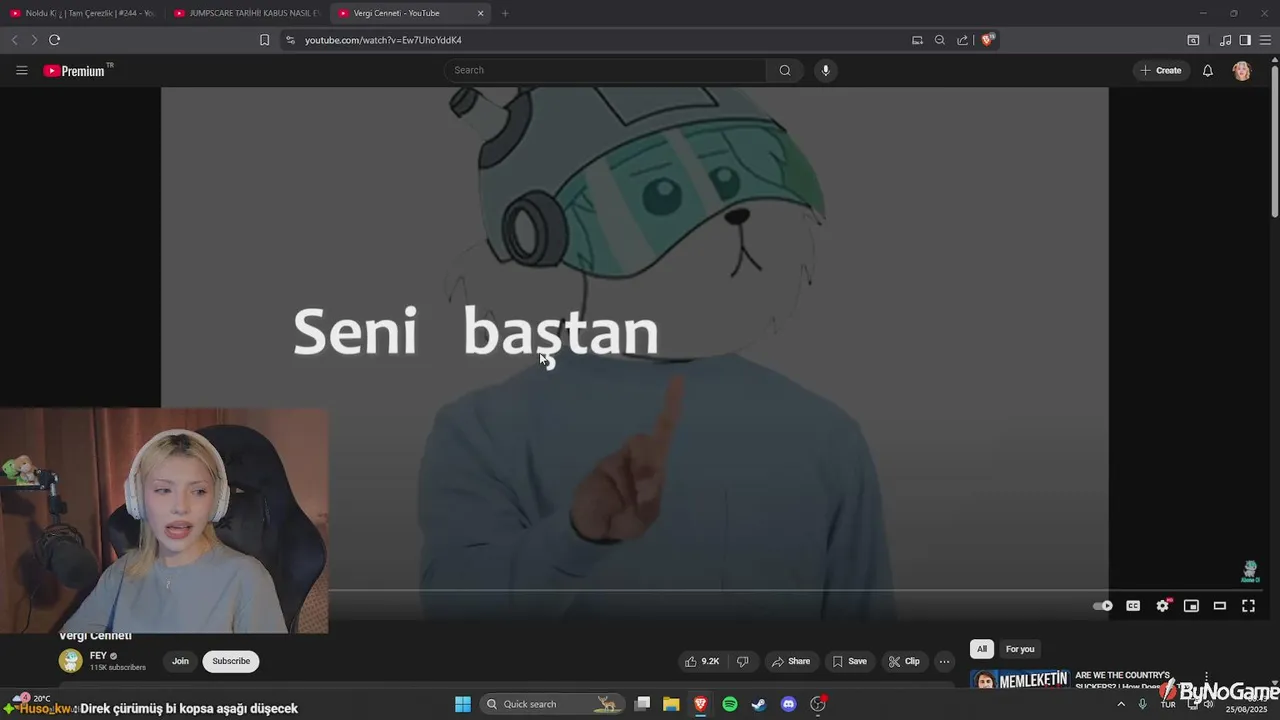Close the 'Vergi Cenneti' tab
Viewport: 1280px width, 720px height.
pos(480,13)
